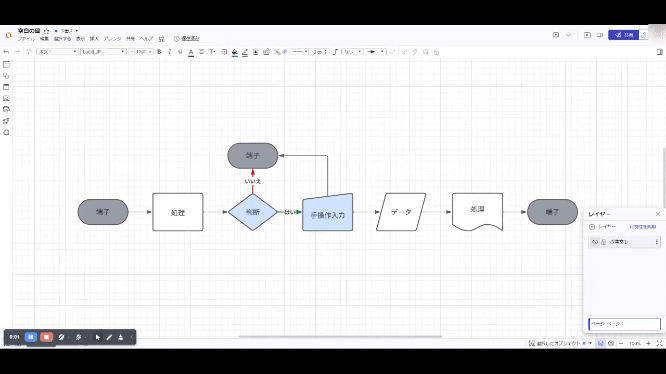Click the magic style wand icon
Screen dimensions: 666x374
(277, 52)
